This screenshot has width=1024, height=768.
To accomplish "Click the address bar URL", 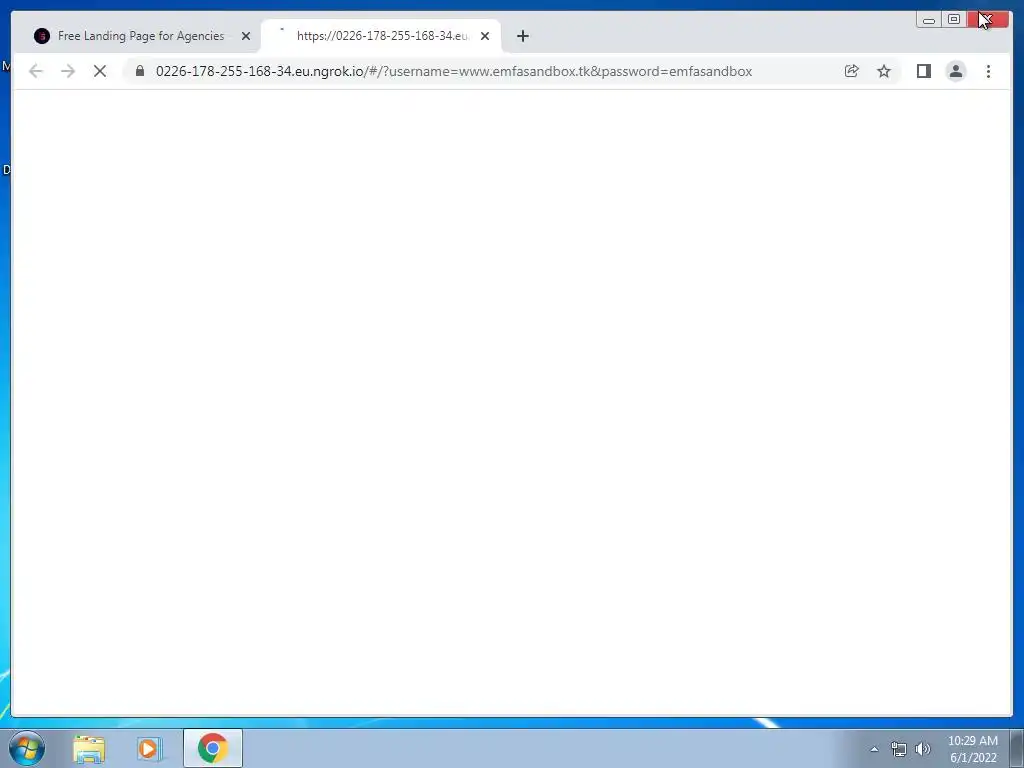I will click(x=454, y=71).
